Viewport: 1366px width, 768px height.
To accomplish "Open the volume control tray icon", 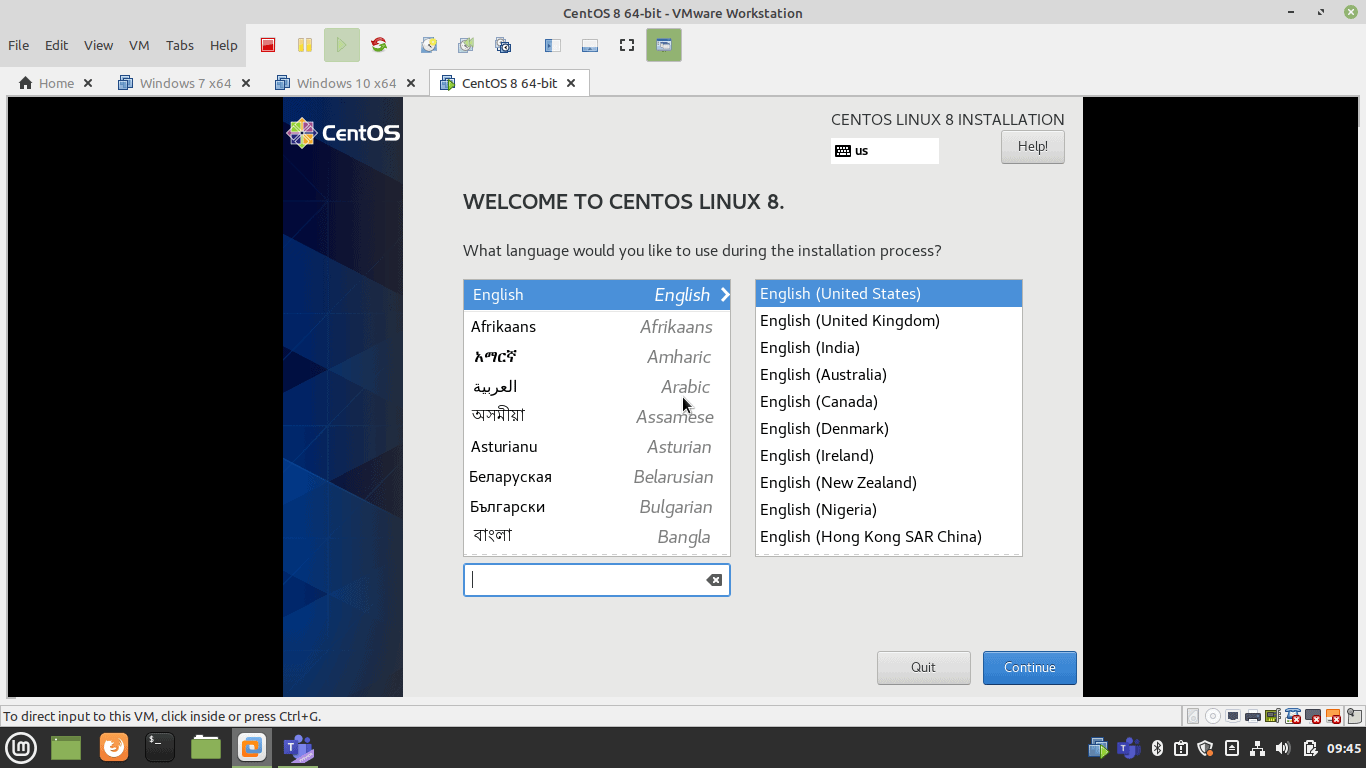I will (1283, 748).
